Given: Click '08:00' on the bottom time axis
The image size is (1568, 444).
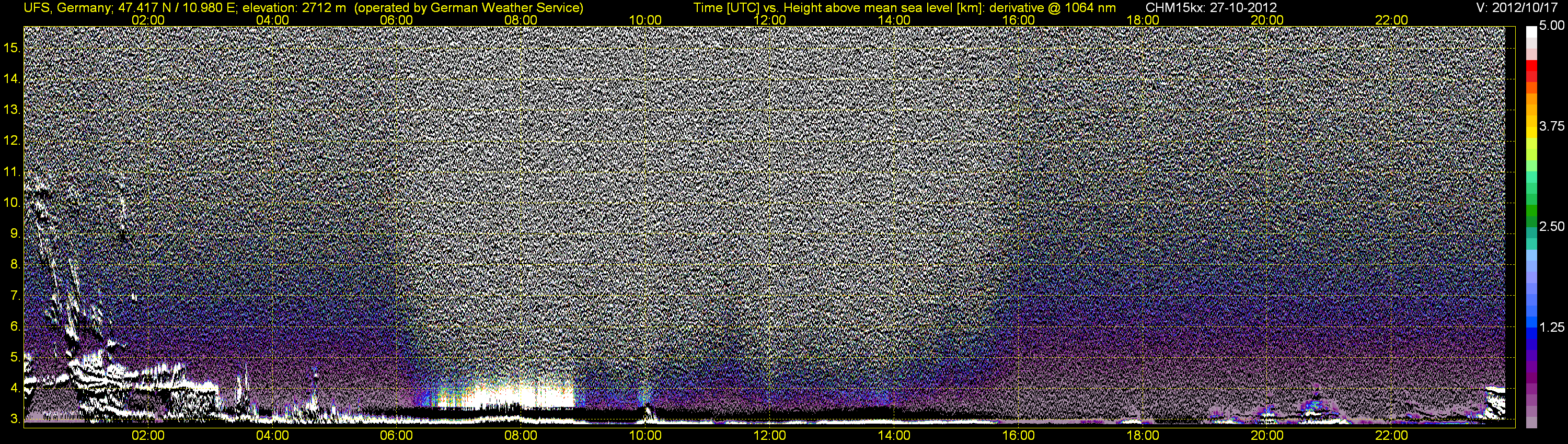Looking at the screenshot, I should (521, 436).
